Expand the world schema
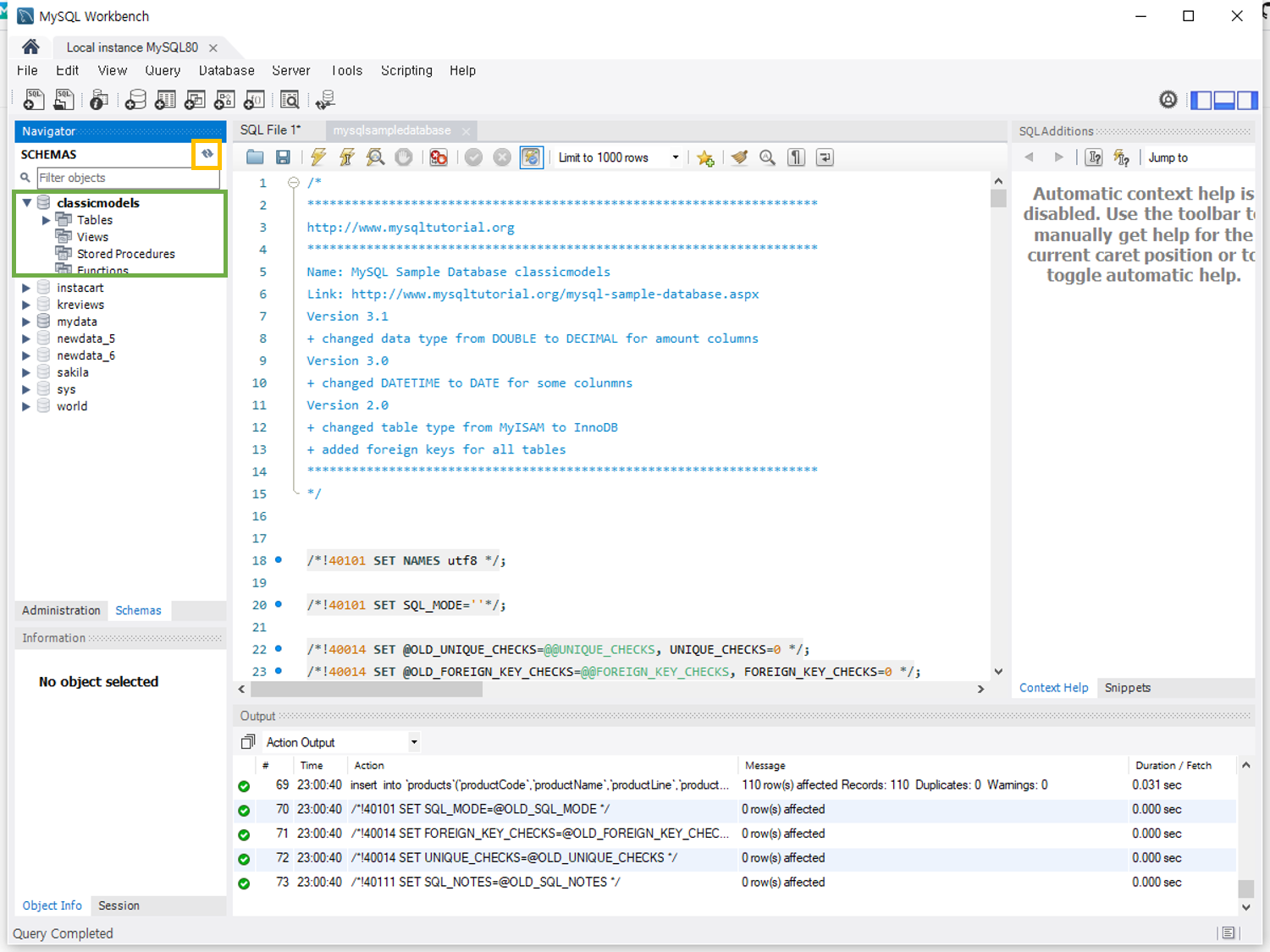The image size is (1270, 952). click(x=26, y=406)
